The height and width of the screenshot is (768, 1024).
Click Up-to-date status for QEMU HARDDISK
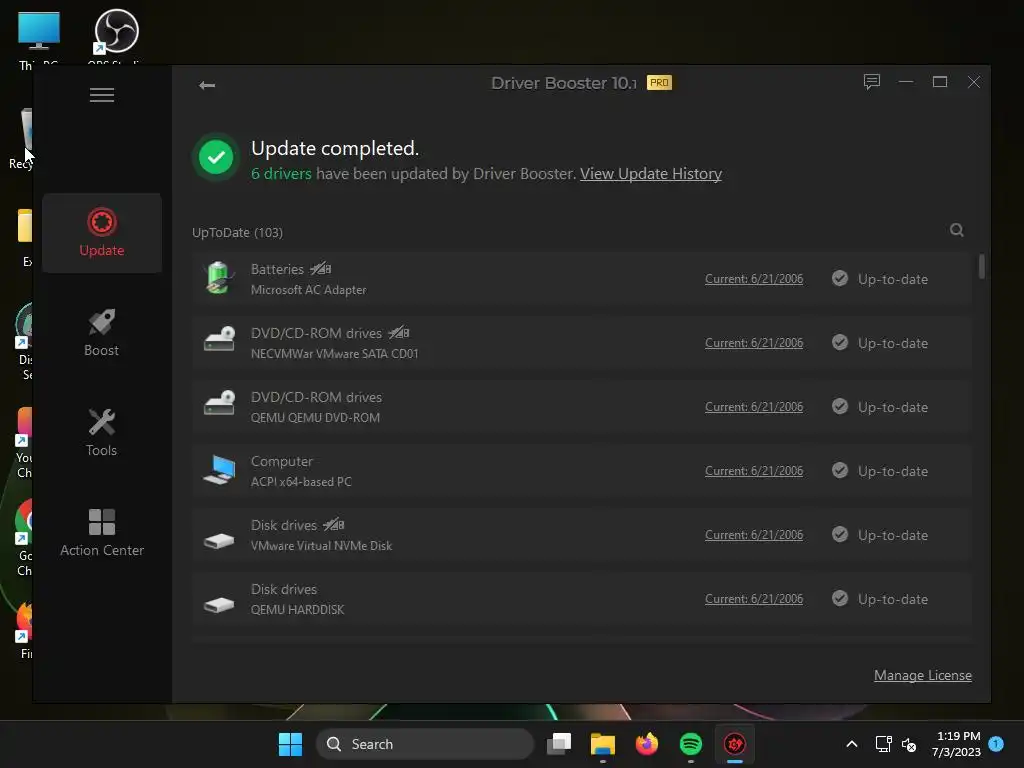coord(880,599)
